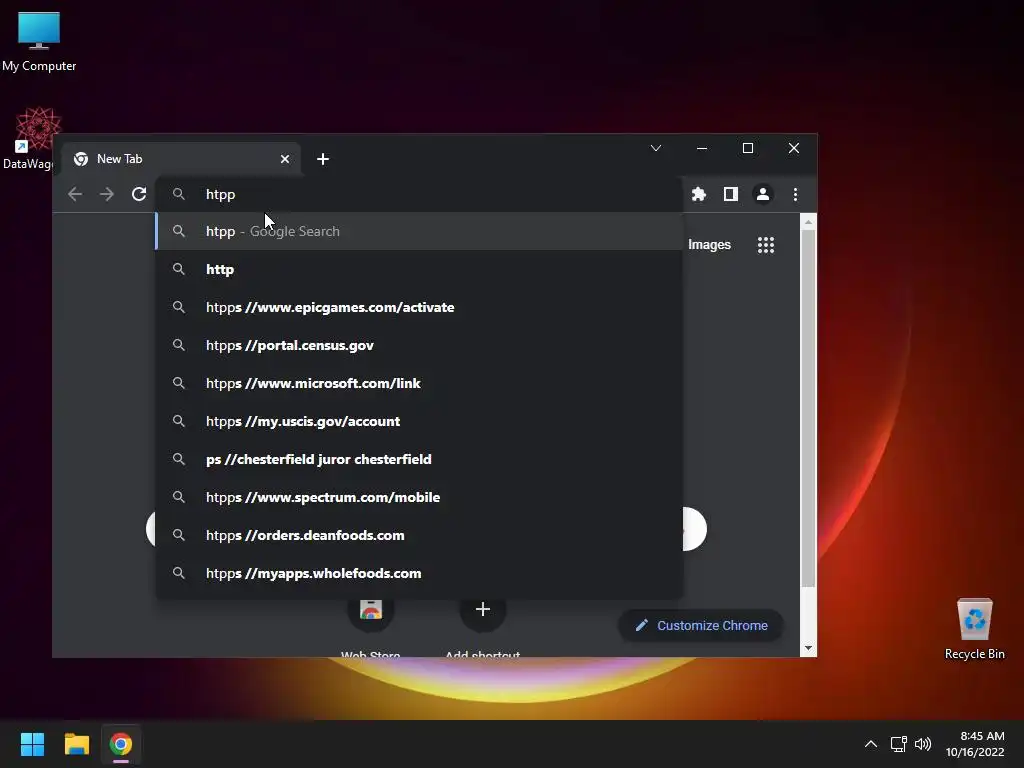The image size is (1024, 768).
Task: Open the Chrome profile avatar icon
Action: coord(762,194)
